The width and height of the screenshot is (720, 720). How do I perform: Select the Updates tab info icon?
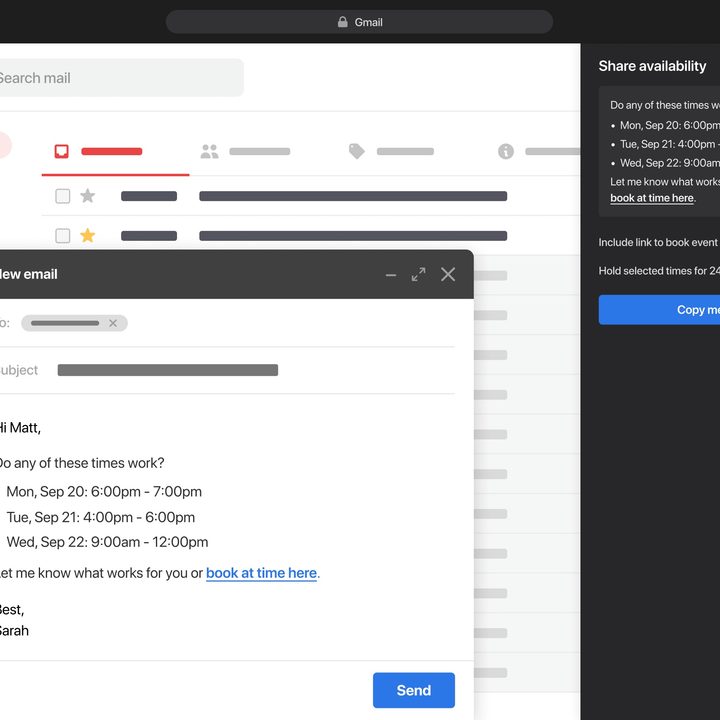506,151
